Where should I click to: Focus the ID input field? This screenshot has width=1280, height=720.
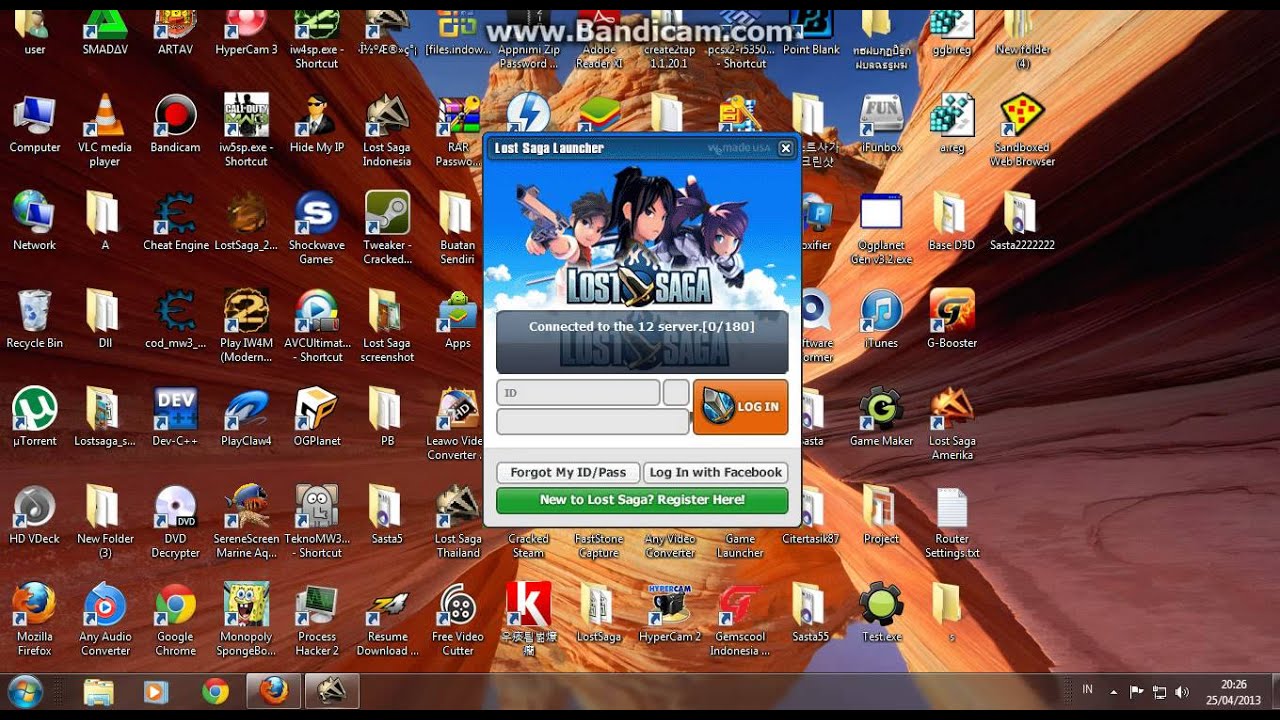pos(578,392)
